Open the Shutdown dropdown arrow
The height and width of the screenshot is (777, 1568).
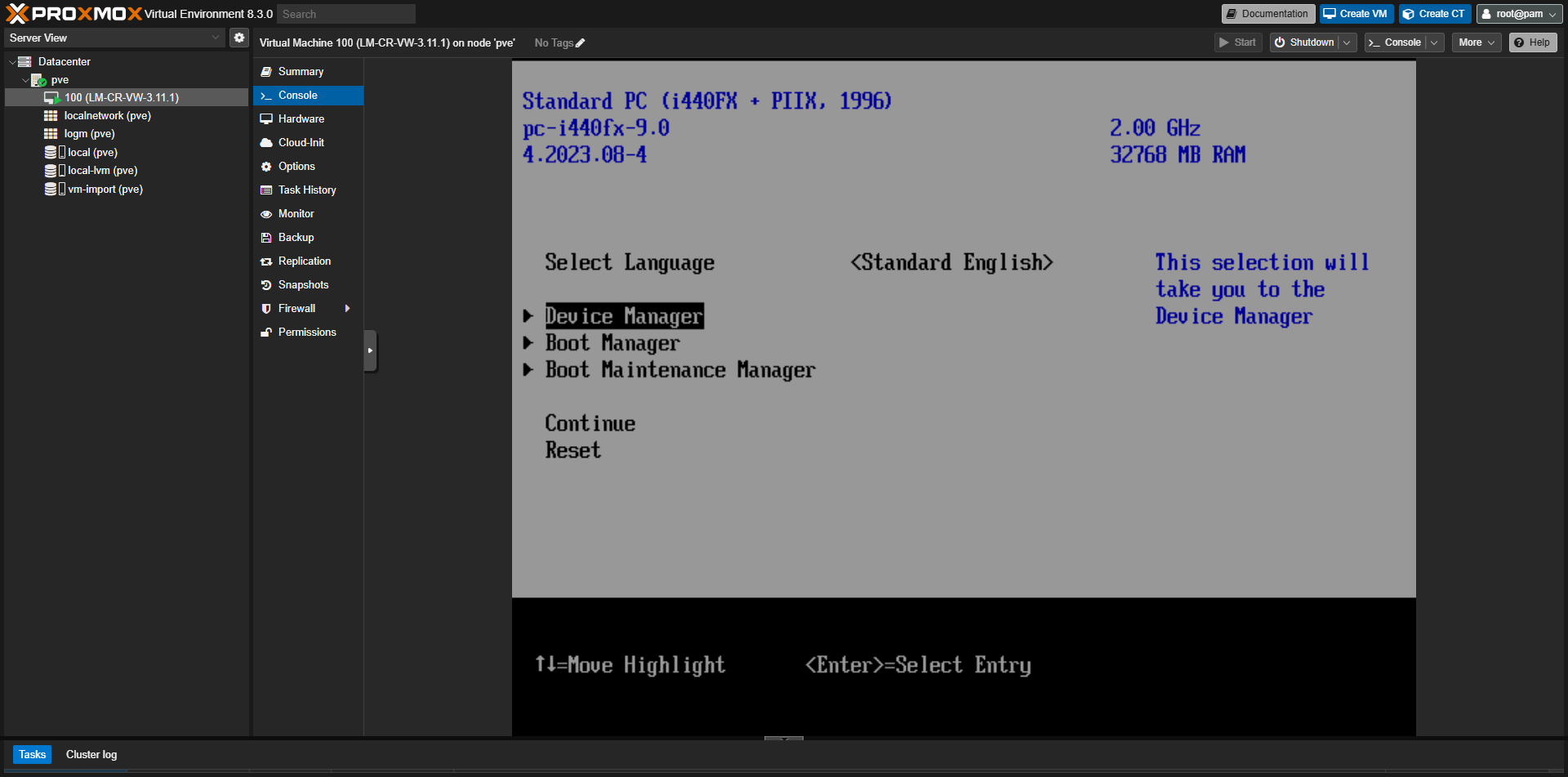[1347, 42]
